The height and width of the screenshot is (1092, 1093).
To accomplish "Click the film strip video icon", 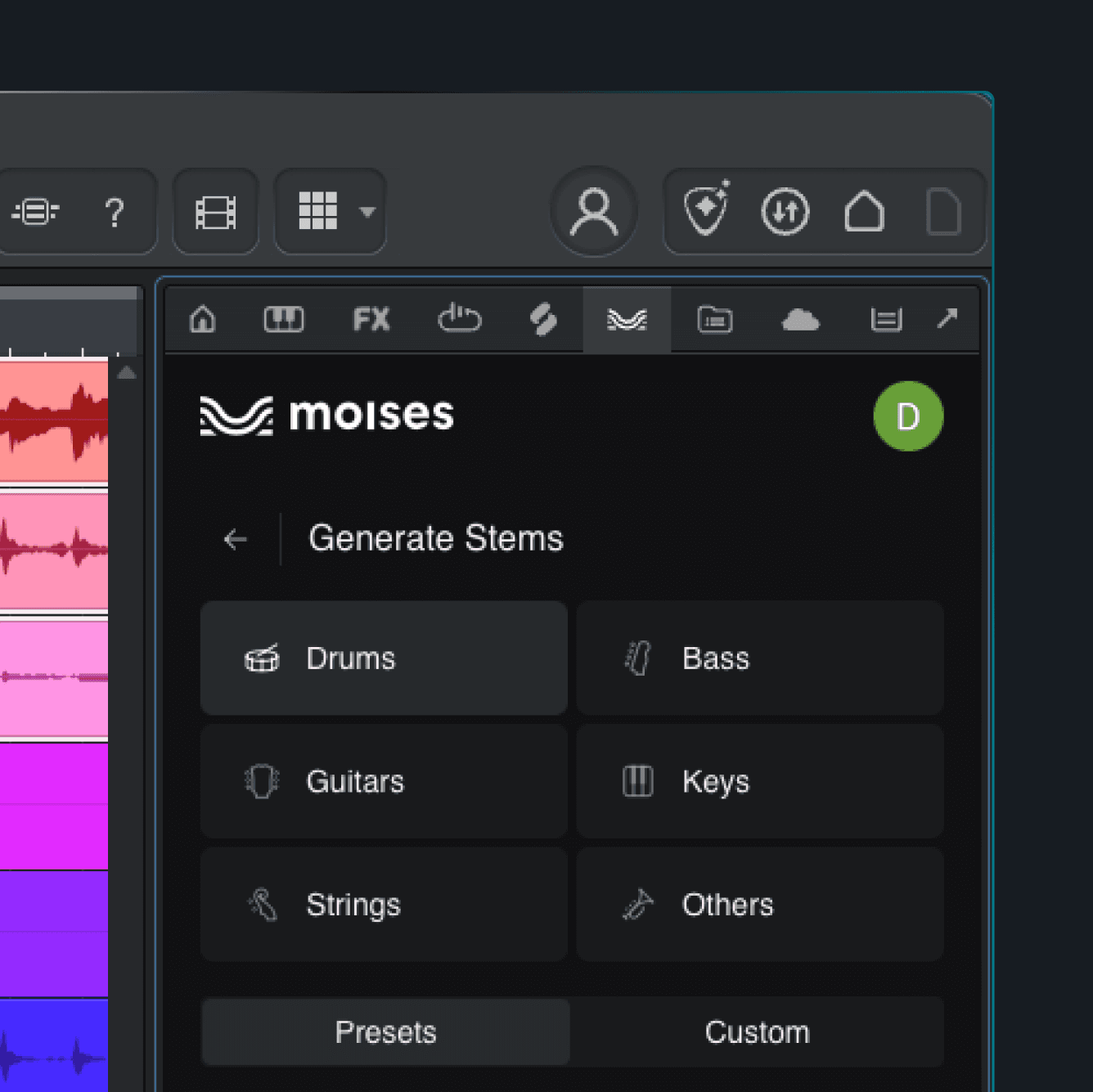I will tap(216, 212).
